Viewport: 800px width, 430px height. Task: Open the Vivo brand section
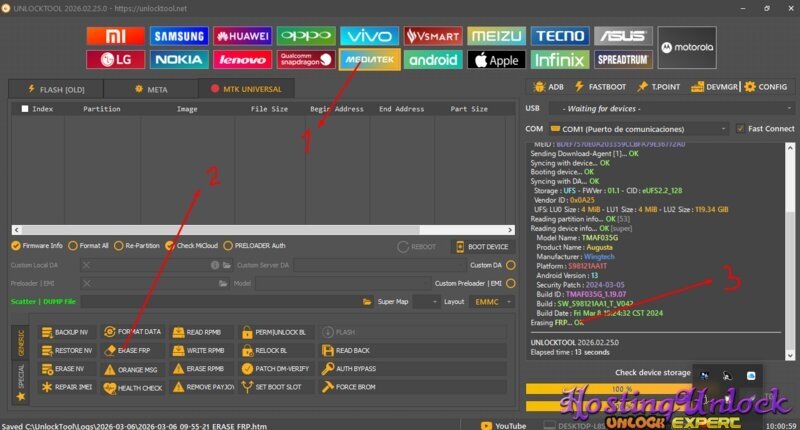(369, 36)
